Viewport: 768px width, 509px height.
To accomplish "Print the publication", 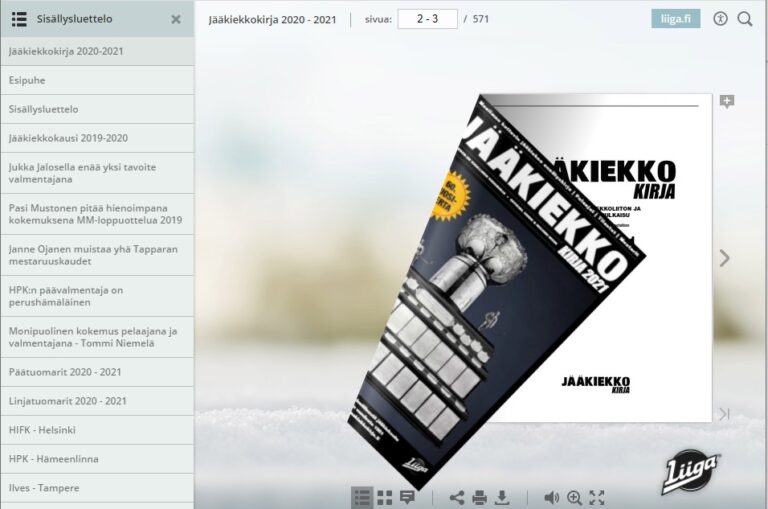I will [x=480, y=498].
